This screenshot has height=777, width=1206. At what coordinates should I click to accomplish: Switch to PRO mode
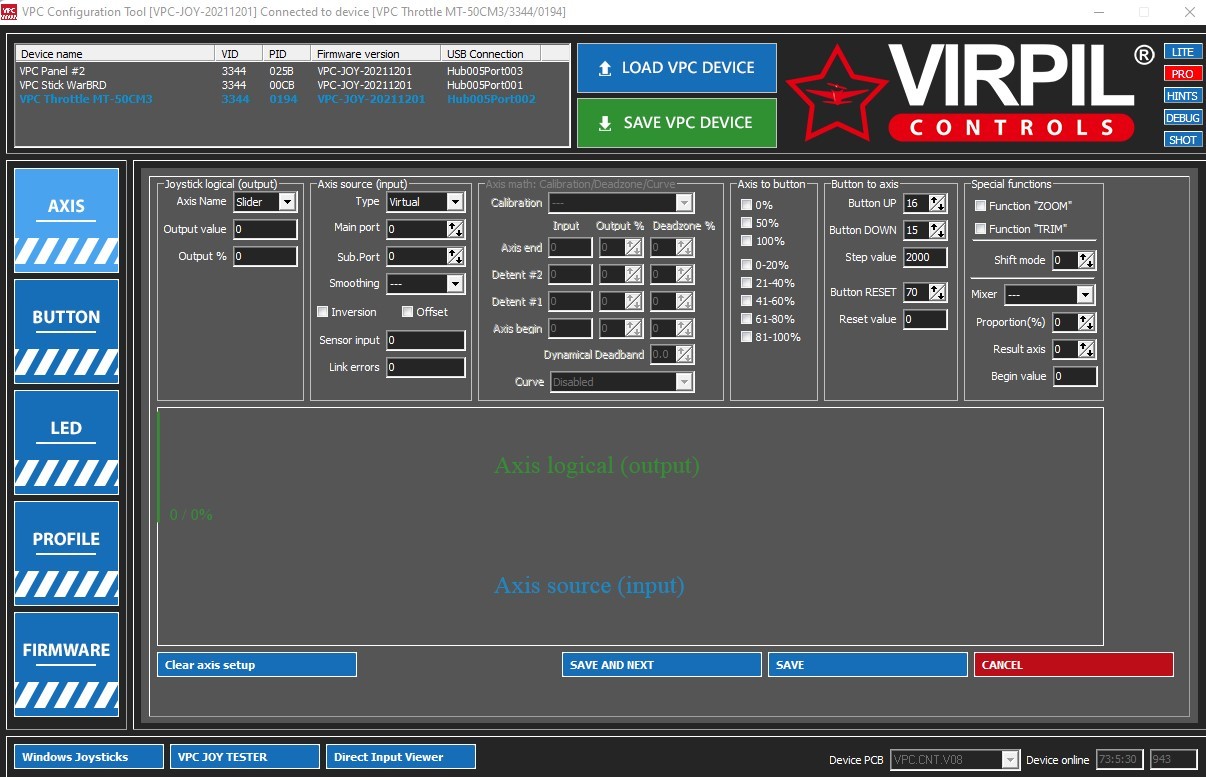tap(1182, 74)
